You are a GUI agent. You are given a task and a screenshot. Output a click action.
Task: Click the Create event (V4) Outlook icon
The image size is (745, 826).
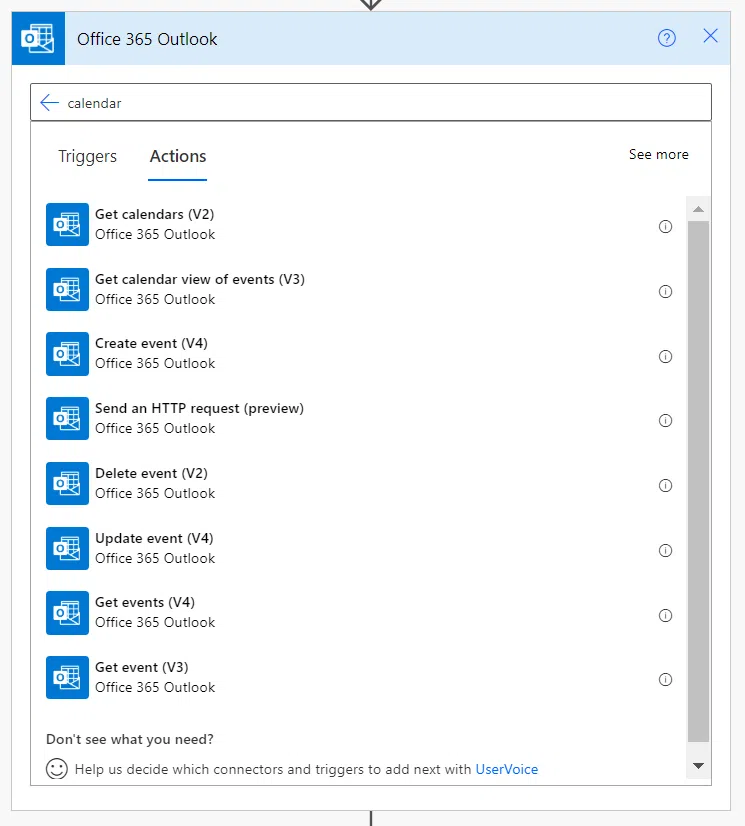[67, 354]
